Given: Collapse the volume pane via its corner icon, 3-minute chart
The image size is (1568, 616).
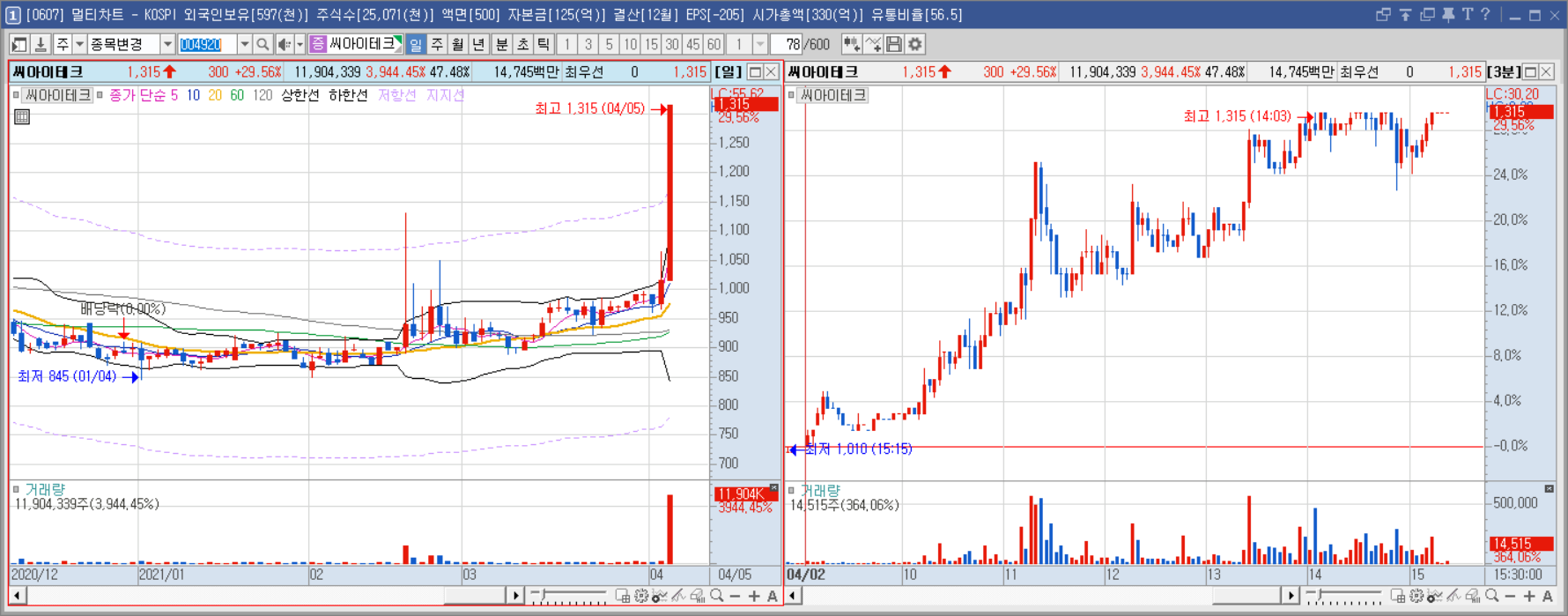Looking at the screenshot, I should [1550, 488].
